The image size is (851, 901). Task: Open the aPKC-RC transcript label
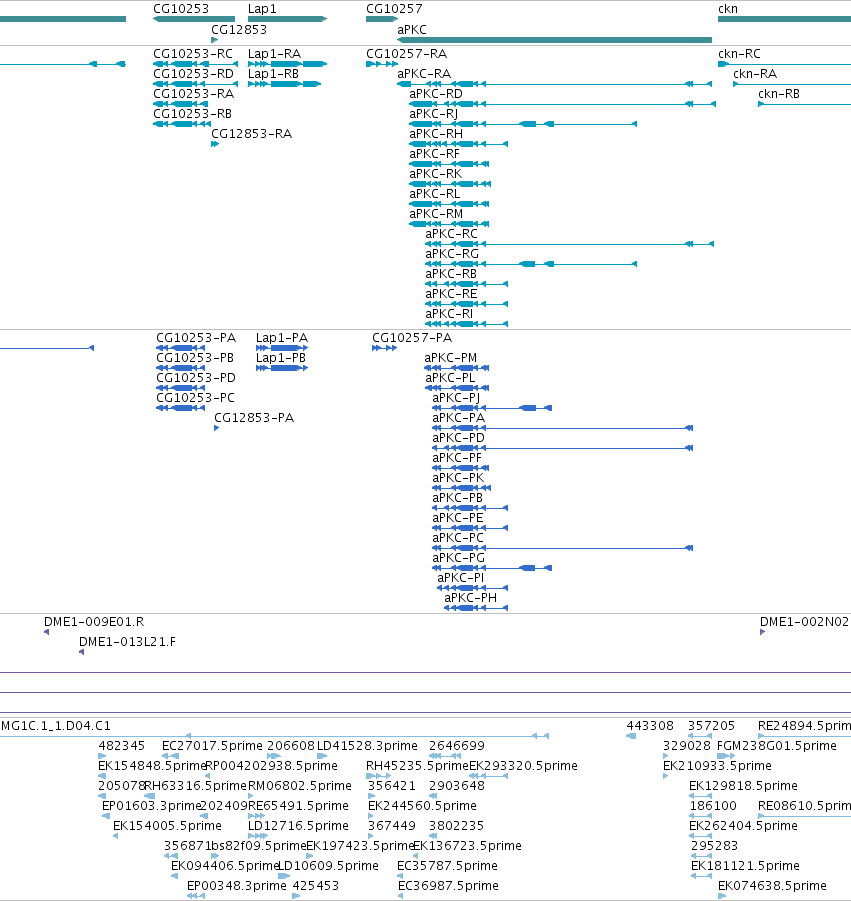point(452,234)
